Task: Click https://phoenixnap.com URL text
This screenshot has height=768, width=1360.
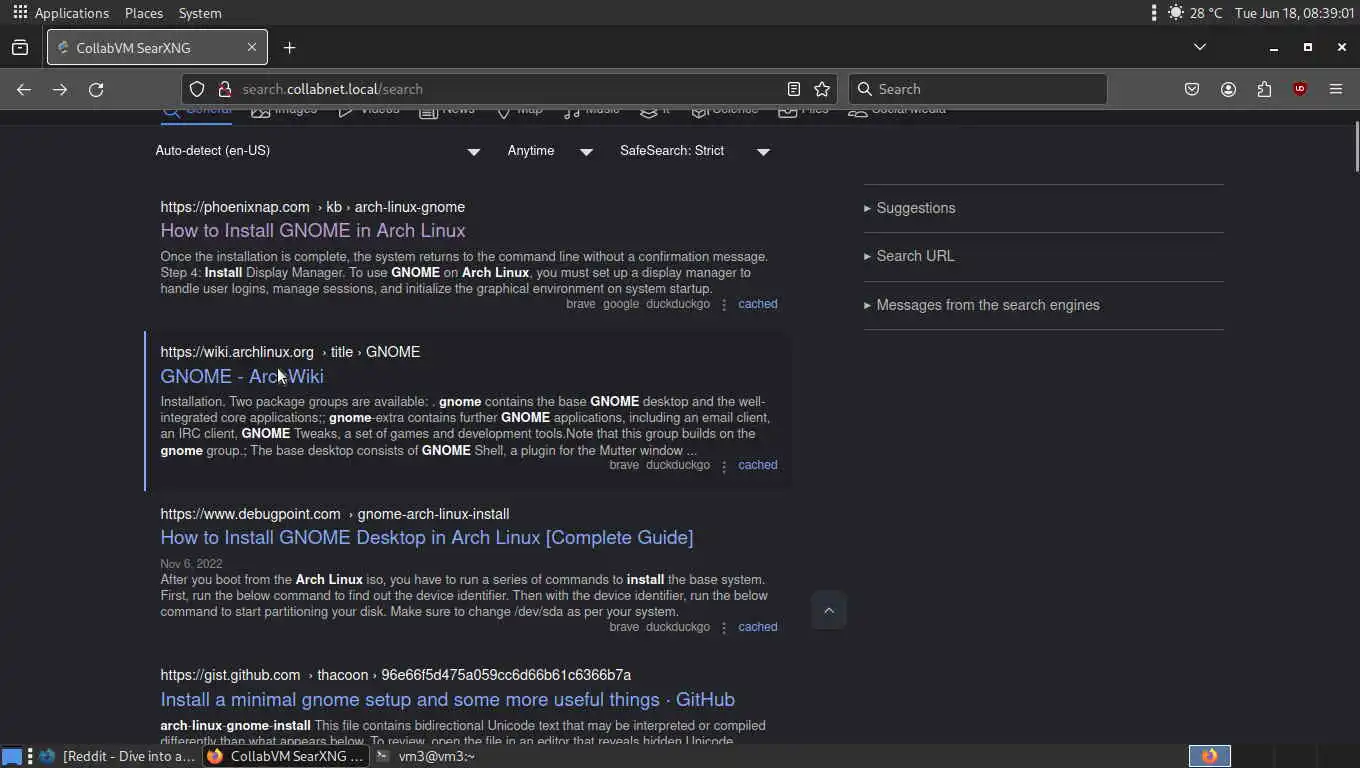Action: click(x=235, y=207)
